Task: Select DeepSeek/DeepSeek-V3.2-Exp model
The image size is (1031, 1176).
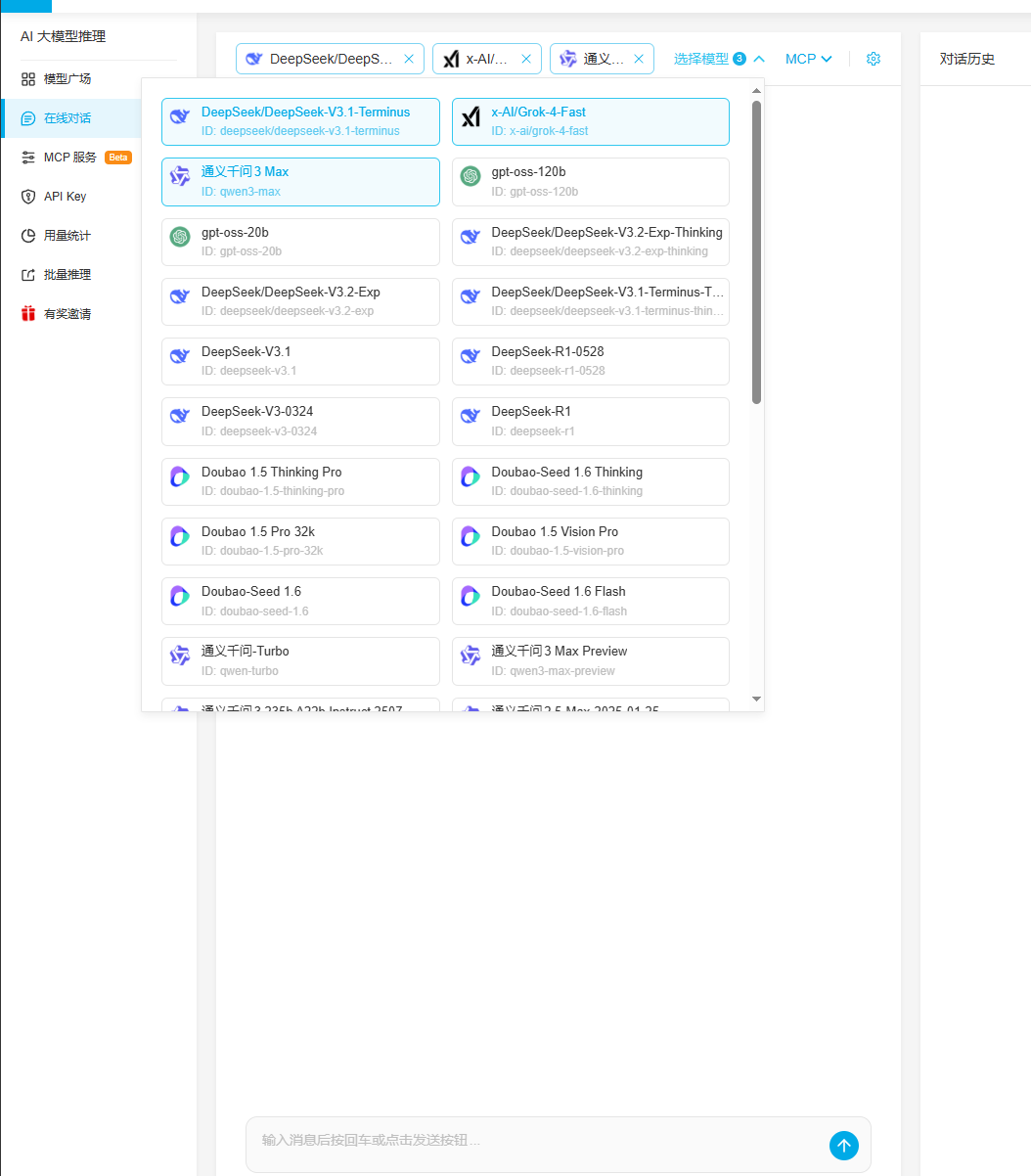Action: [300, 301]
